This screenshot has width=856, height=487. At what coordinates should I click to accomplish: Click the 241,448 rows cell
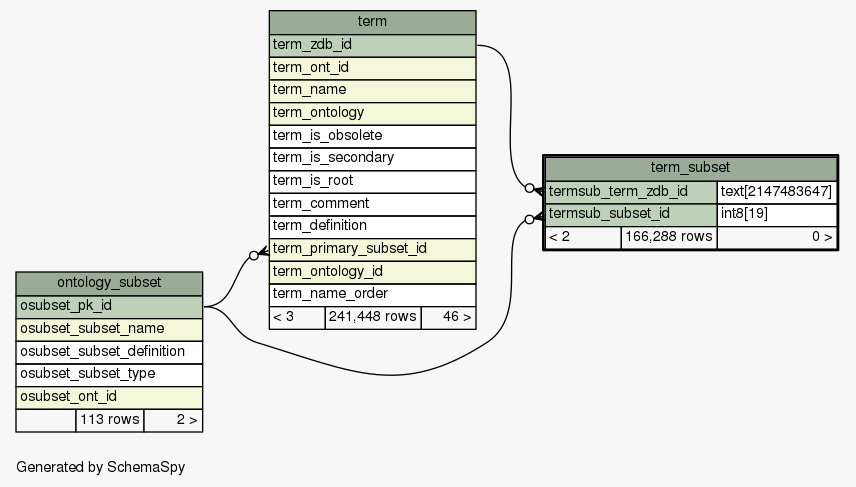tap(372, 318)
